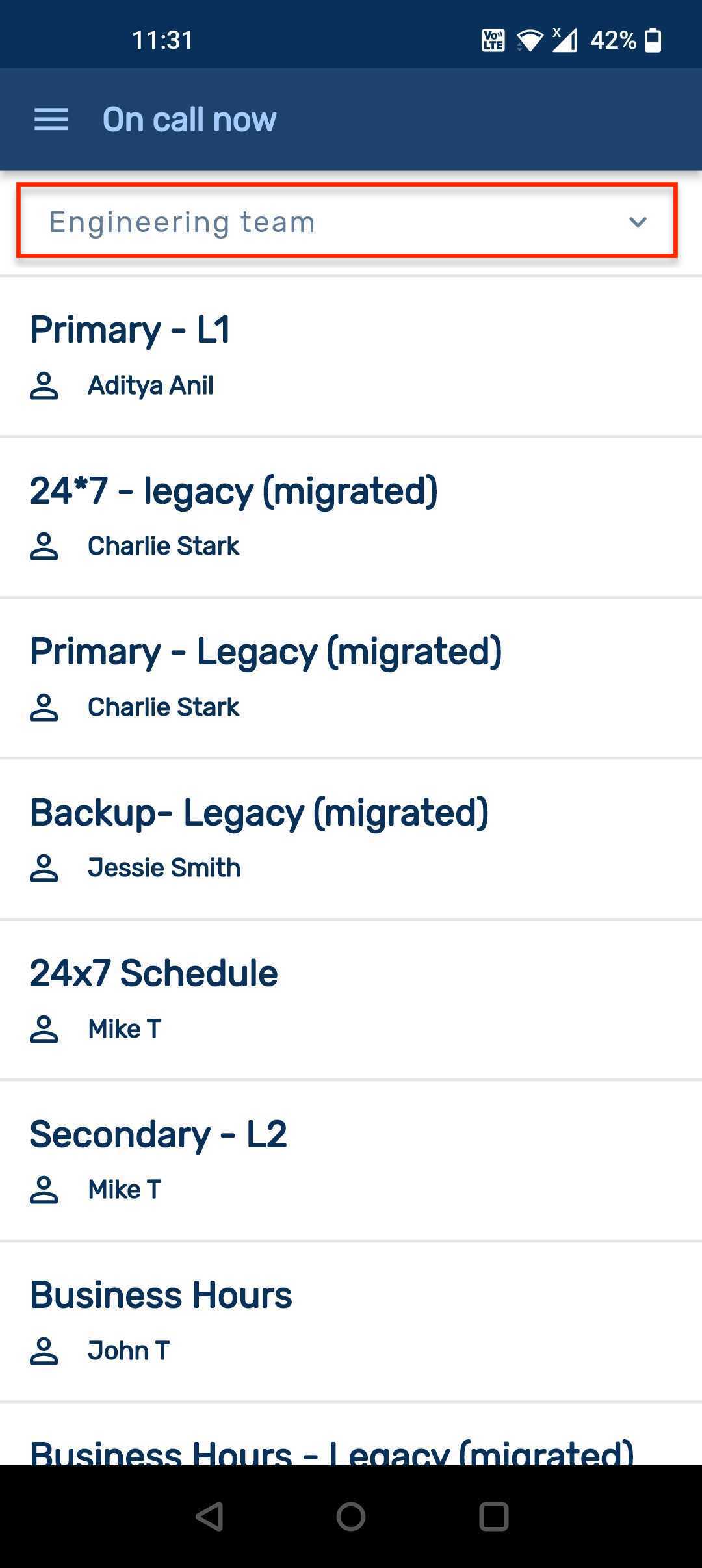The image size is (702, 1568).
Task: Tap the Wi-Fi icon in status bar
Action: coord(530,40)
